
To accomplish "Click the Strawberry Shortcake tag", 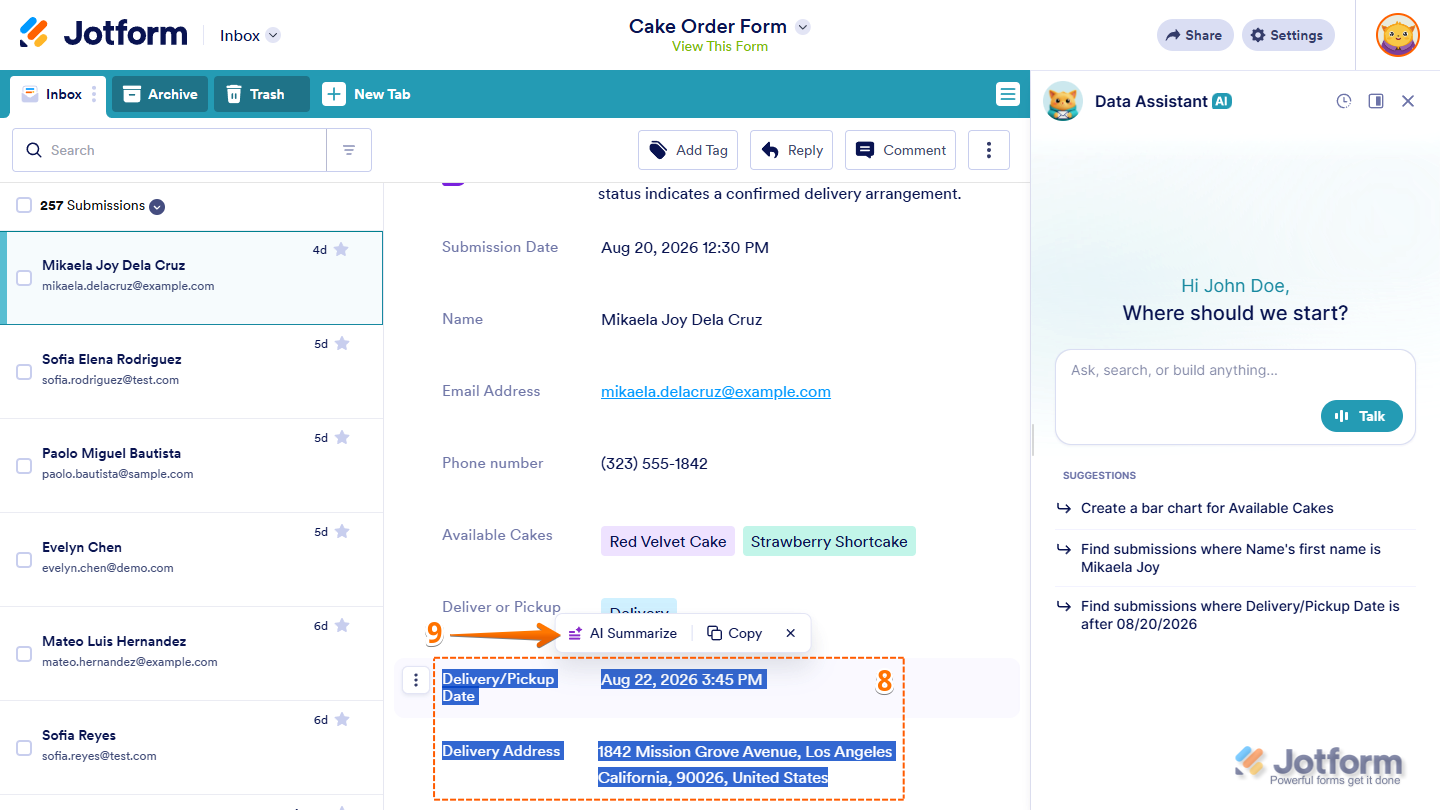I will (x=829, y=541).
